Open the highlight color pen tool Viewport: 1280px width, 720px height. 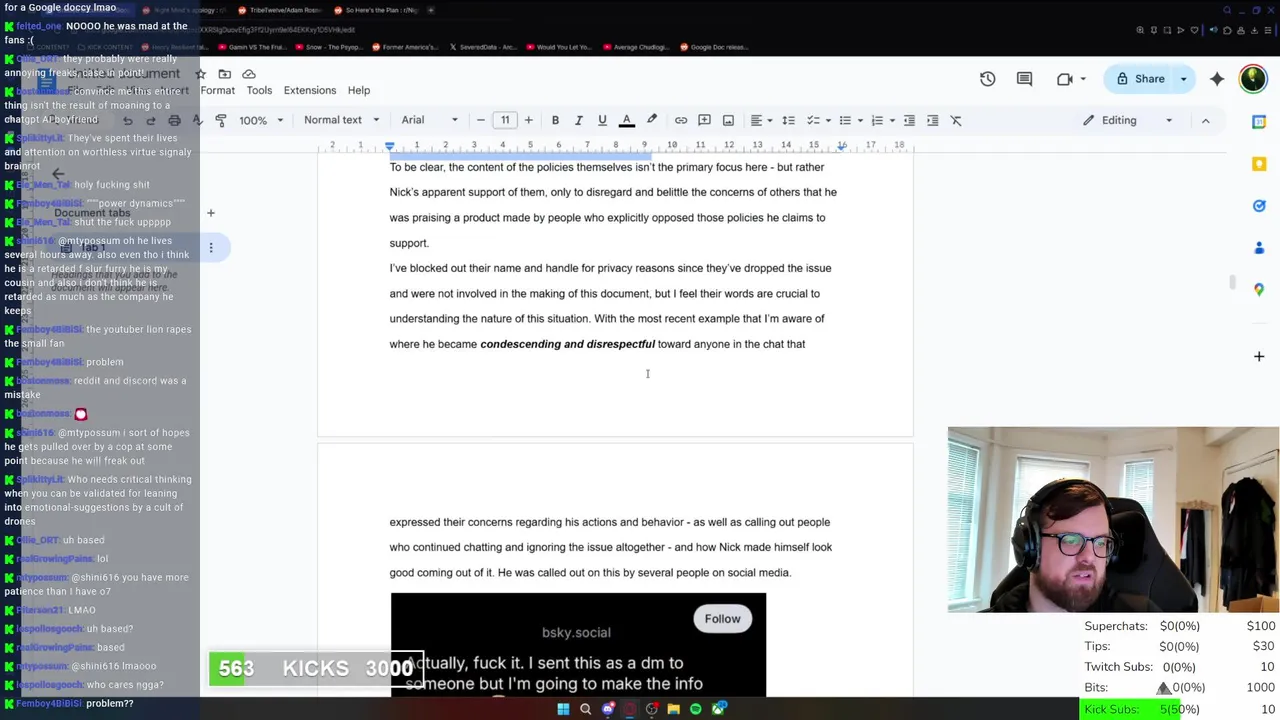[652, 120]
